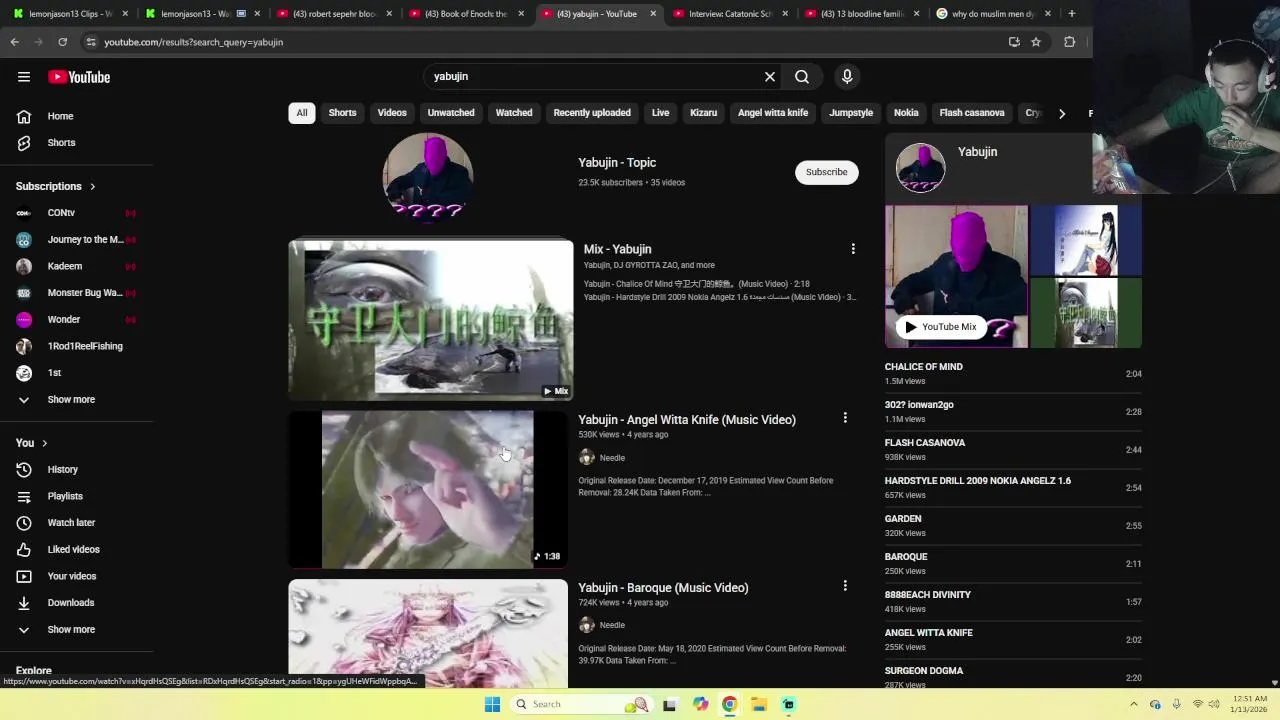The width and height of the screenshot is (1280, 720).
Task: Switch to the Book of Enoch browser tab
Action: point(466,14)
